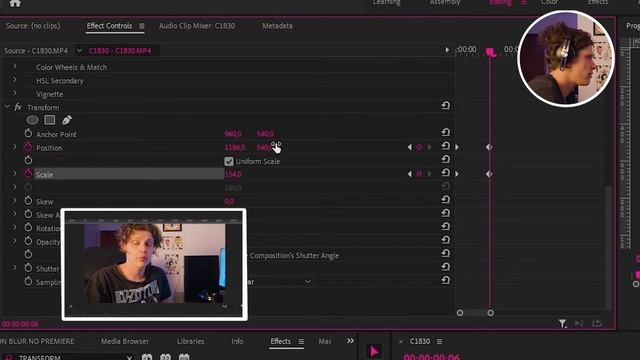Reset the Transform effect
This screenshot has height=360, width=640.
point(446,105)
